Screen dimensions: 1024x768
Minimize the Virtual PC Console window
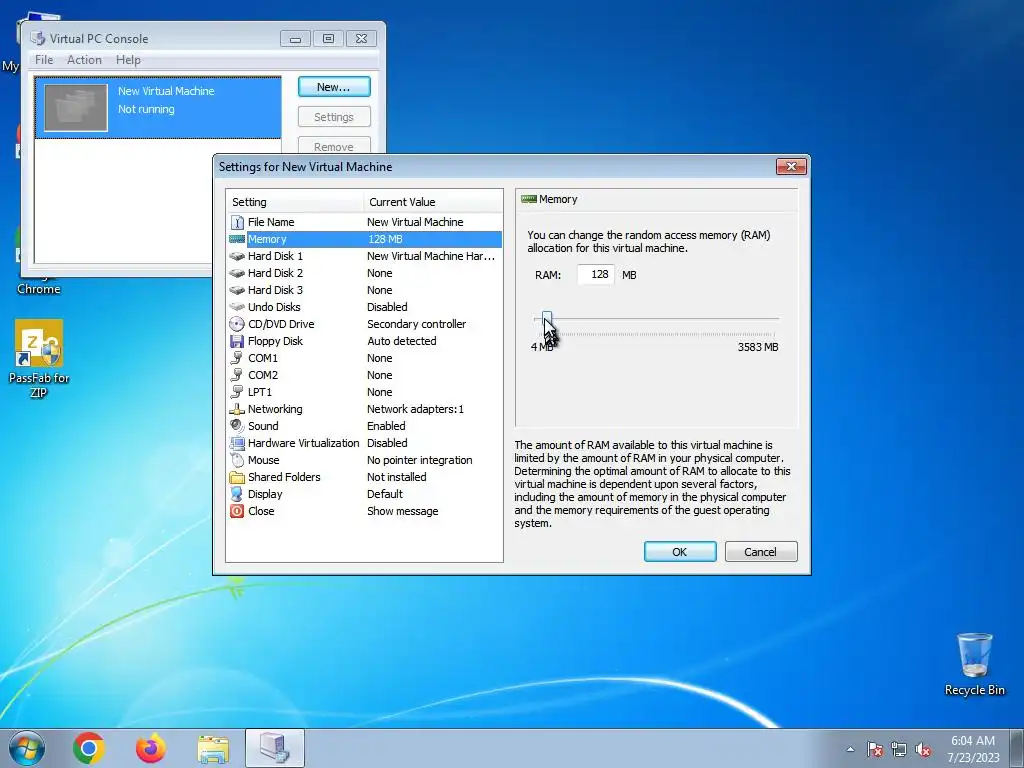295,39
